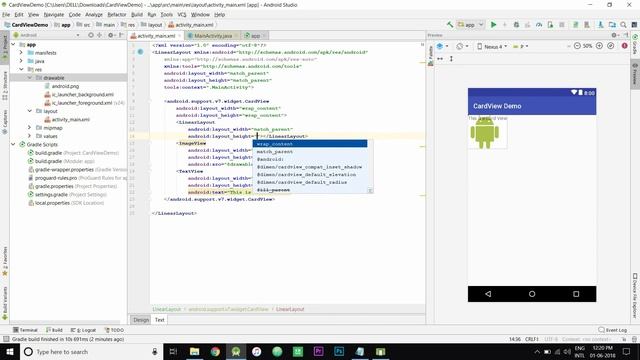This screenshot has width=640, height=360.
Task: Open the Project tool window side tab
Action: click(5, 48)
